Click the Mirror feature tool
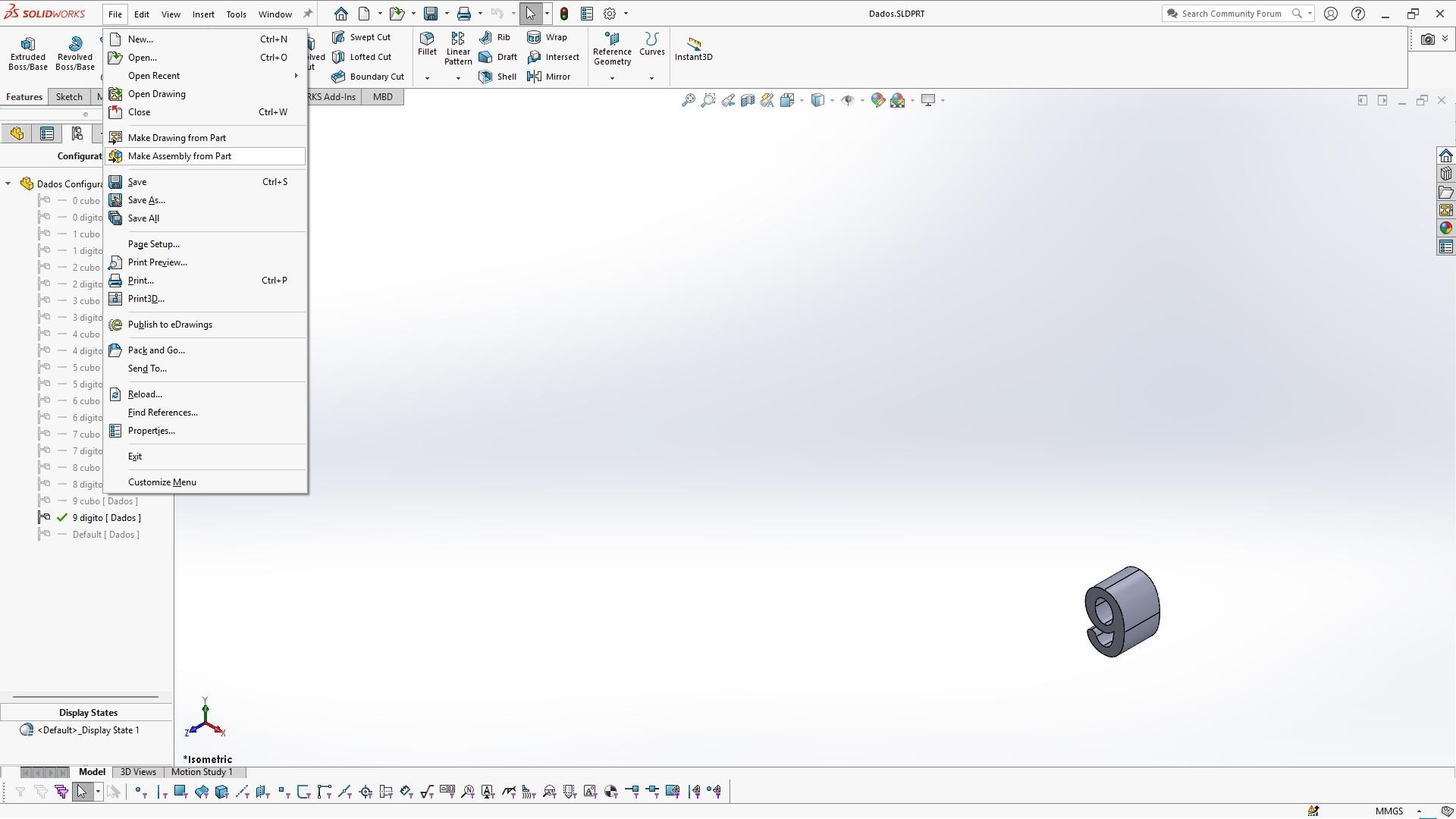 (548, 77)
